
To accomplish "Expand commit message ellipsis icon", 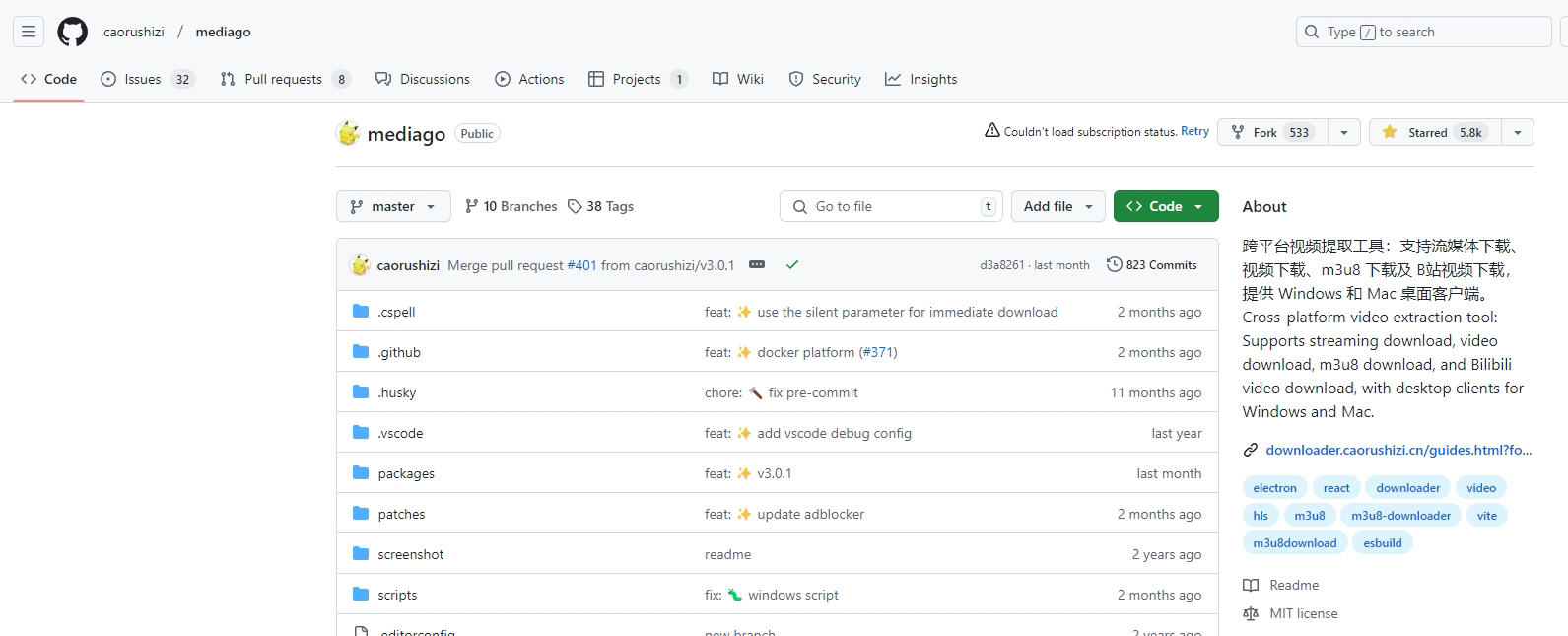I will 757,264.
